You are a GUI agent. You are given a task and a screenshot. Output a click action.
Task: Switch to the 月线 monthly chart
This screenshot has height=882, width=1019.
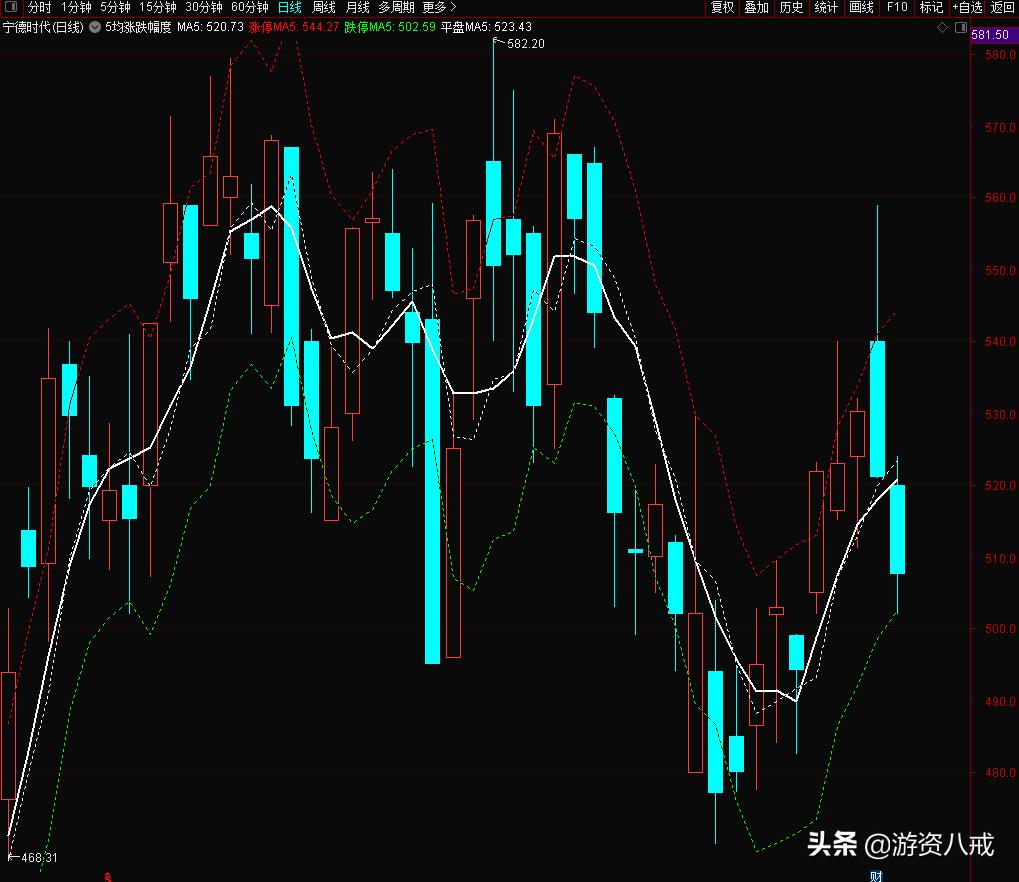(x=357, y=7)
